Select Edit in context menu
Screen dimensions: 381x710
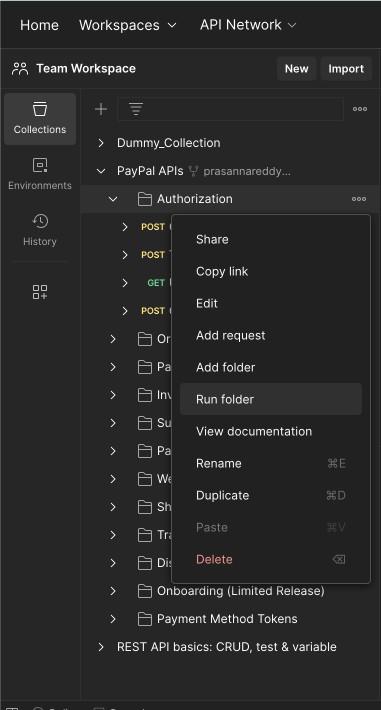click(271, 303)
